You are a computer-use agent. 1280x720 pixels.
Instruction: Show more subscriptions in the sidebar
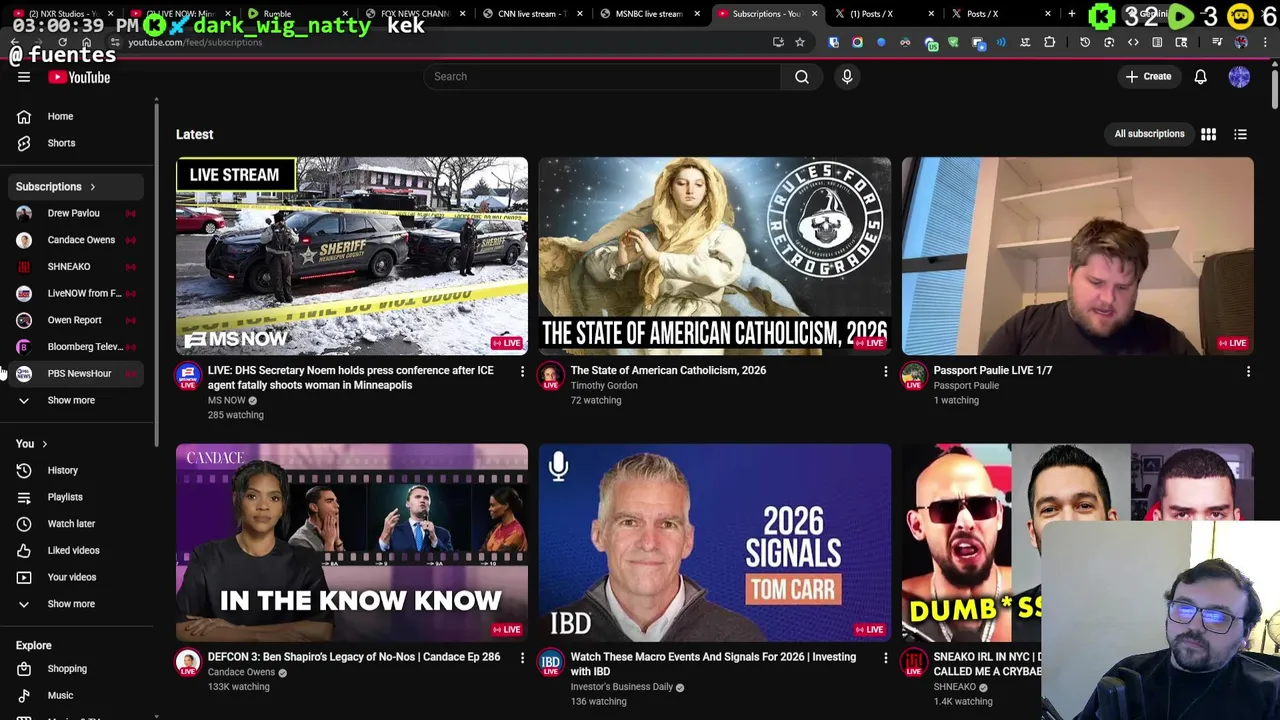pos(78,400)
